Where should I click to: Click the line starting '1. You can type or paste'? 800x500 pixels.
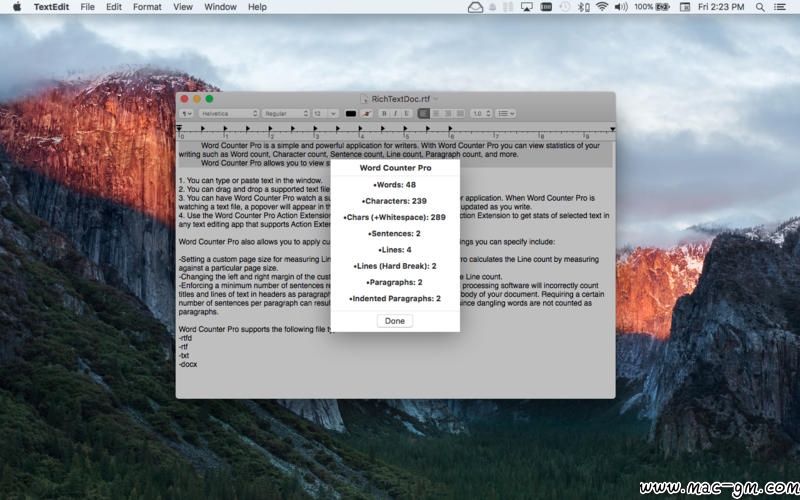(x=251, y=181)
